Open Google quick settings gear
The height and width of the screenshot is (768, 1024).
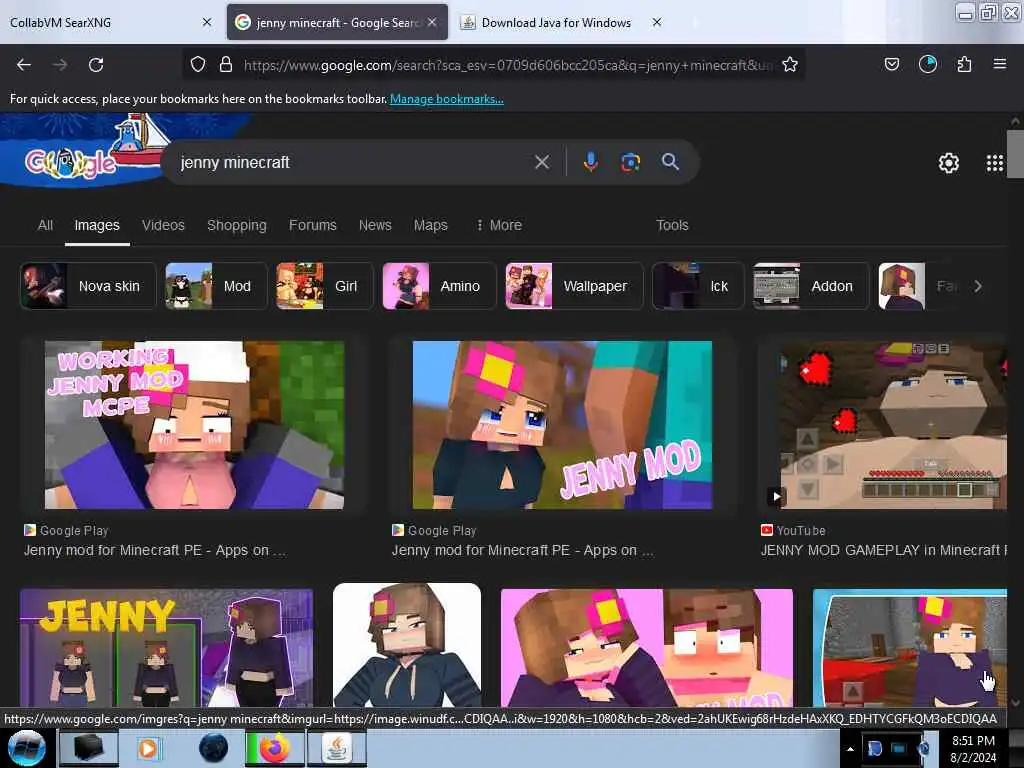click(x=949, y=163)
